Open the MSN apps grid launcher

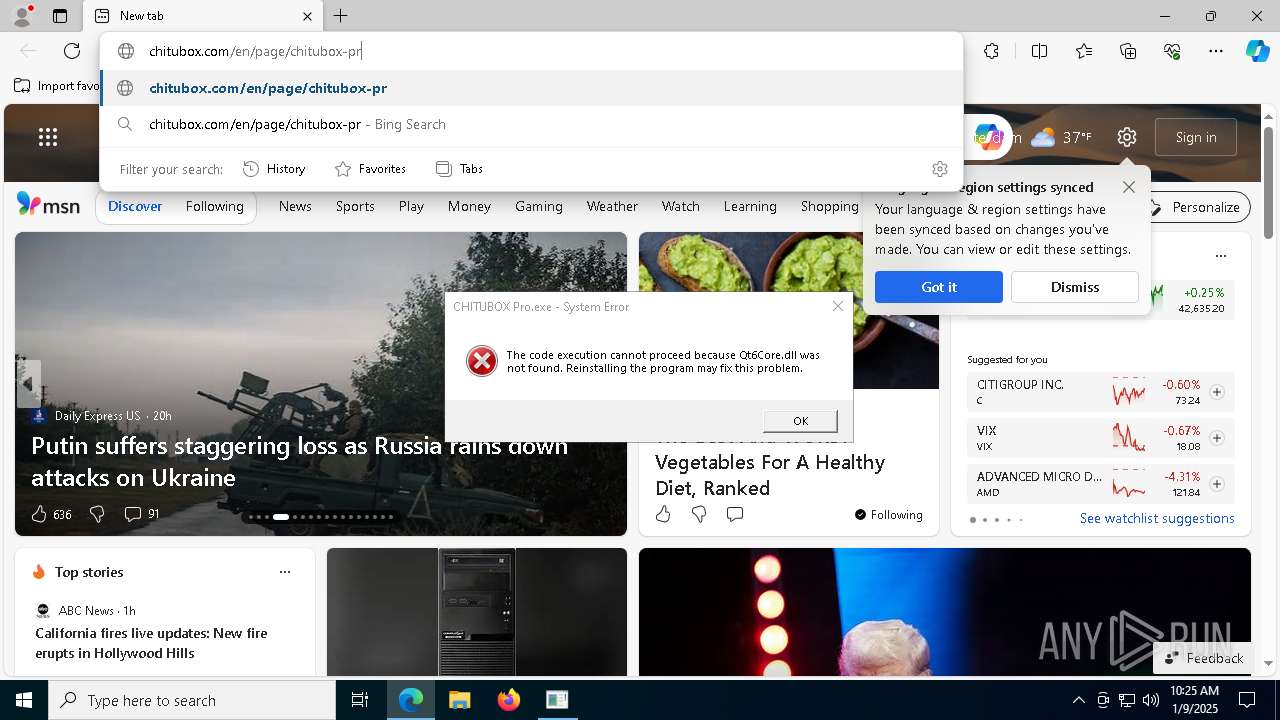[48, 137]
